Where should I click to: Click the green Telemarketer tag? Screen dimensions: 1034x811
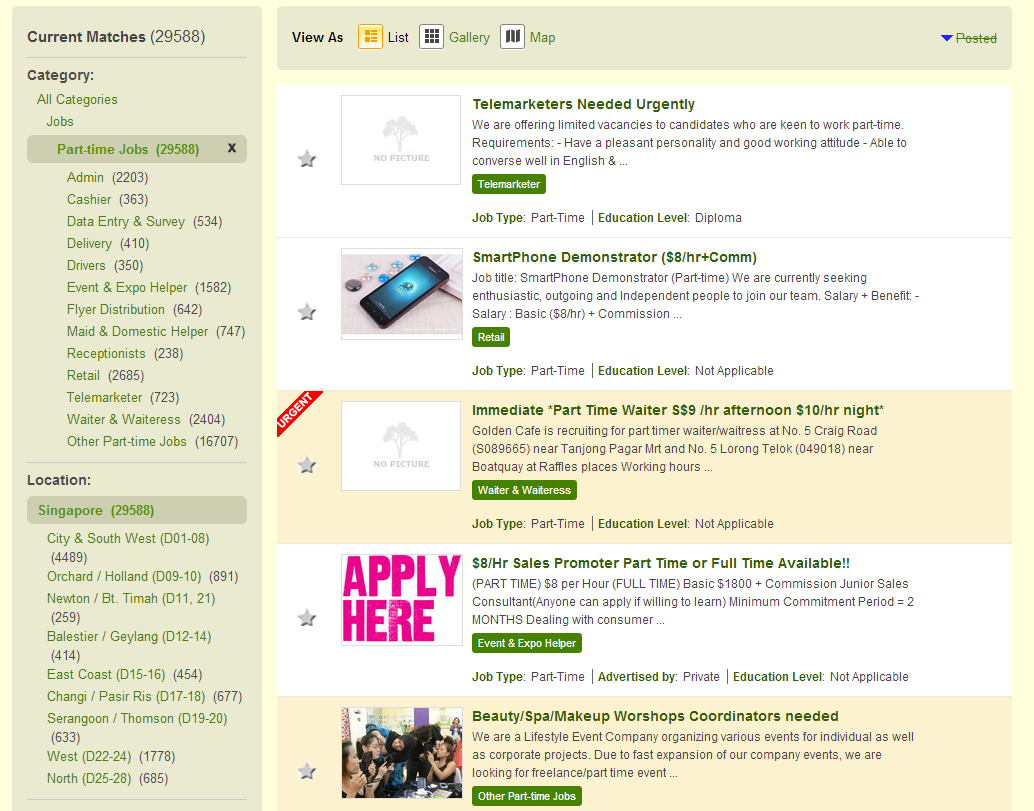pos(508,184)
